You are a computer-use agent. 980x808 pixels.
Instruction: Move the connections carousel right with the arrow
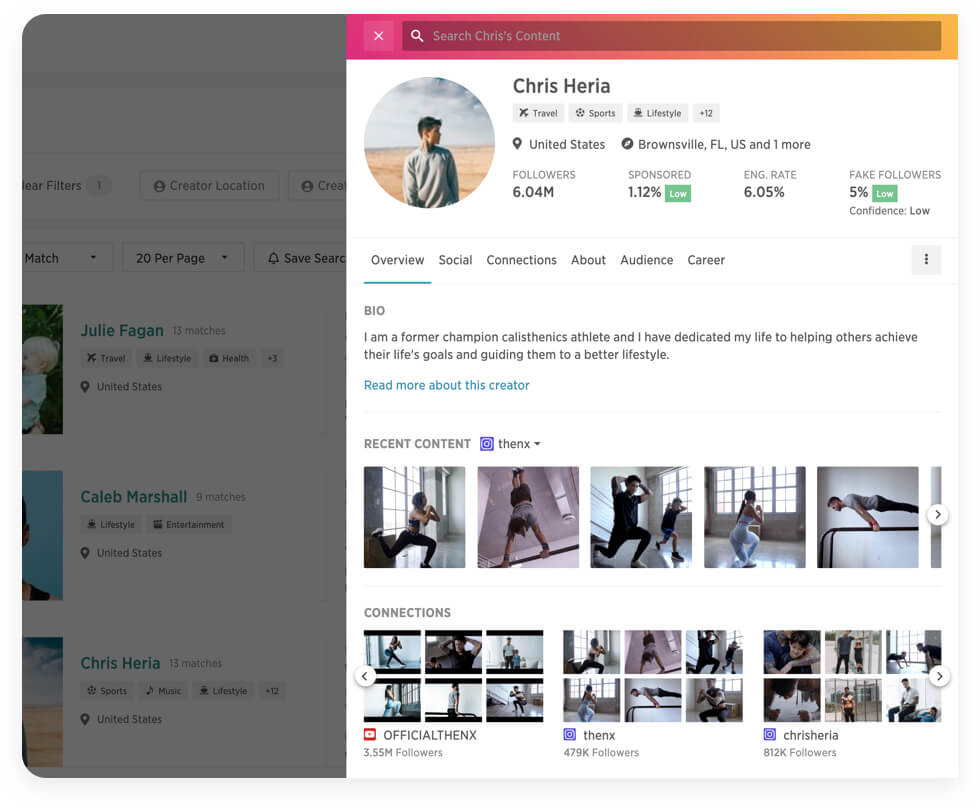[939, 676]
